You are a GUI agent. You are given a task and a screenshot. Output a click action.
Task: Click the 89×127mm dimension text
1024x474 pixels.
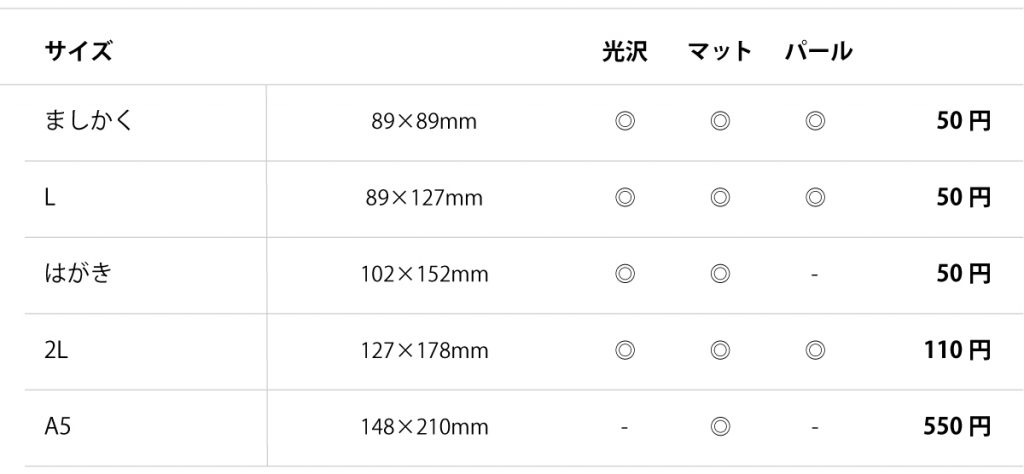click(x=424, y=197)
